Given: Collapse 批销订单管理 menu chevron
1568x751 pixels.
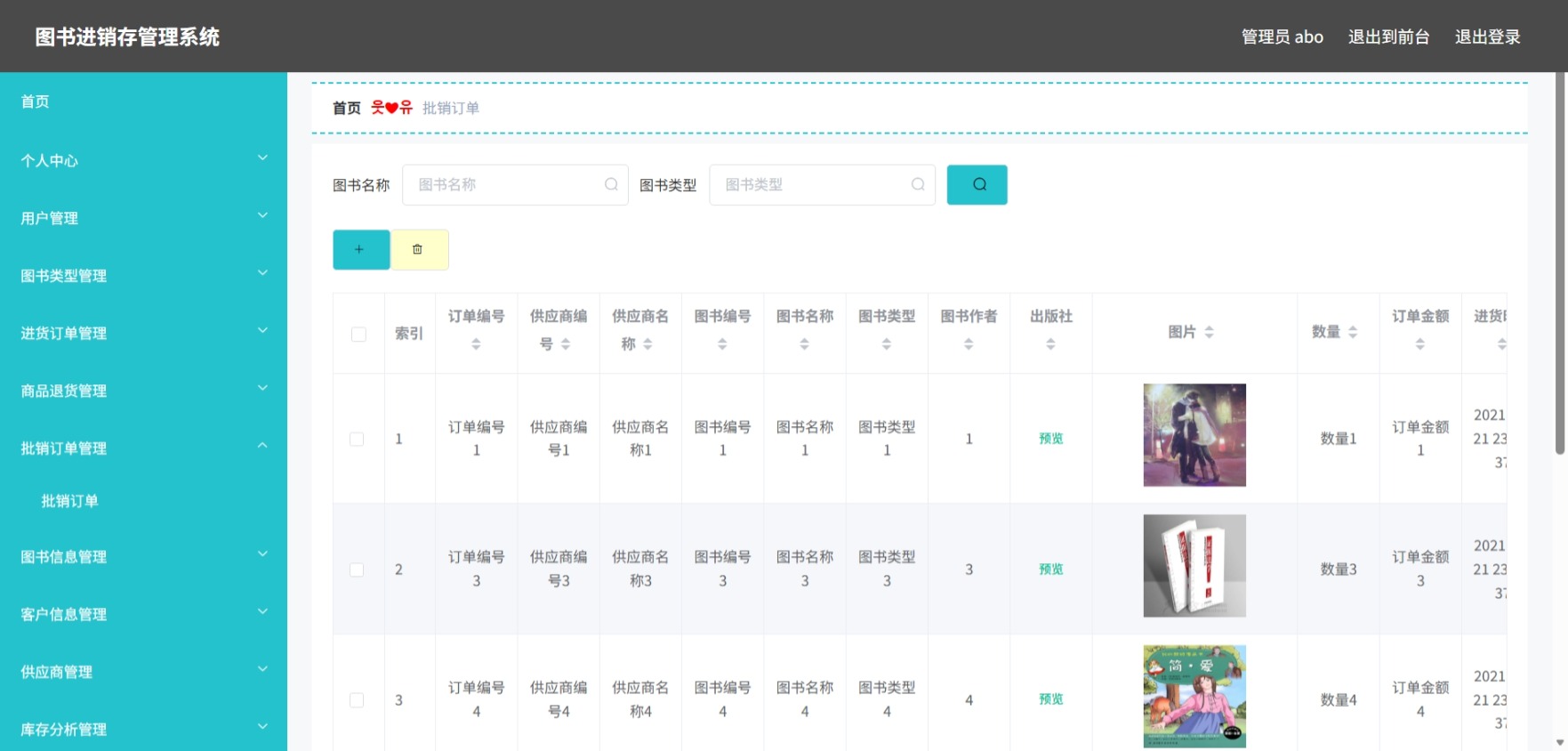Looking at the screenshot, I should tap(262, 446).
